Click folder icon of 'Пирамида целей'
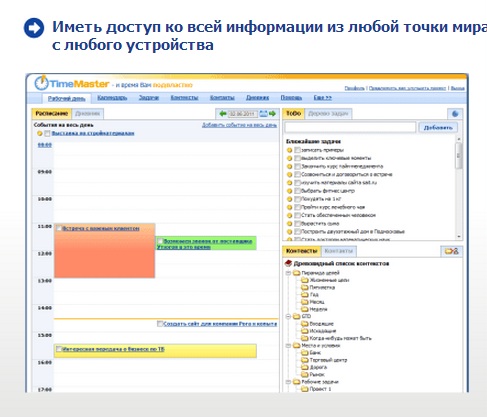487x417 pixels. (x=296, y=273)
